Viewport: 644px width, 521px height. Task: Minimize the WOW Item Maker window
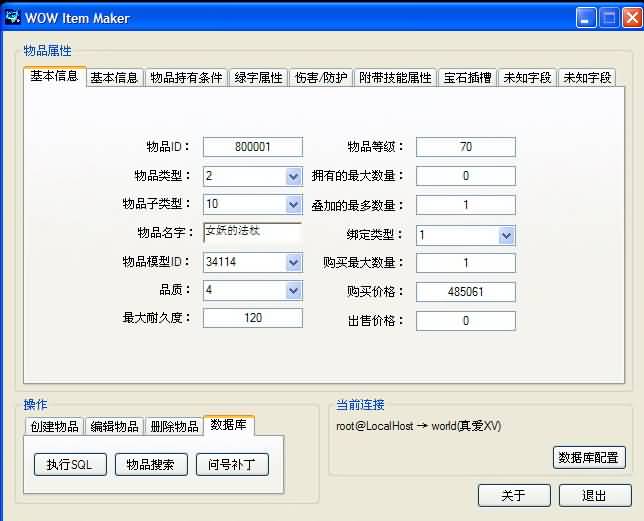click(x=586, y=18)
